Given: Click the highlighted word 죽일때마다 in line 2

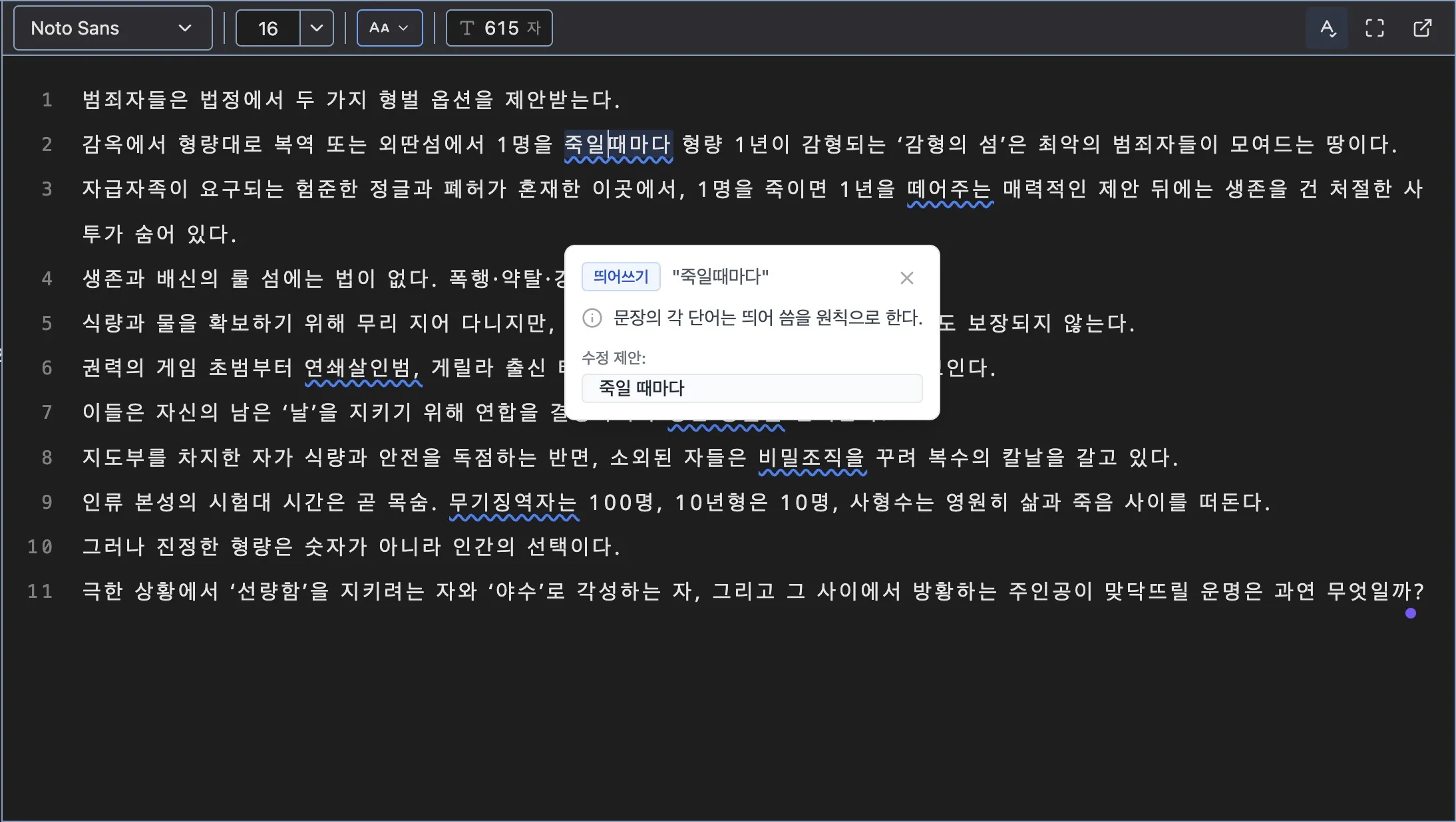Looking at the screenshot, I should click(x=618, y=144).
